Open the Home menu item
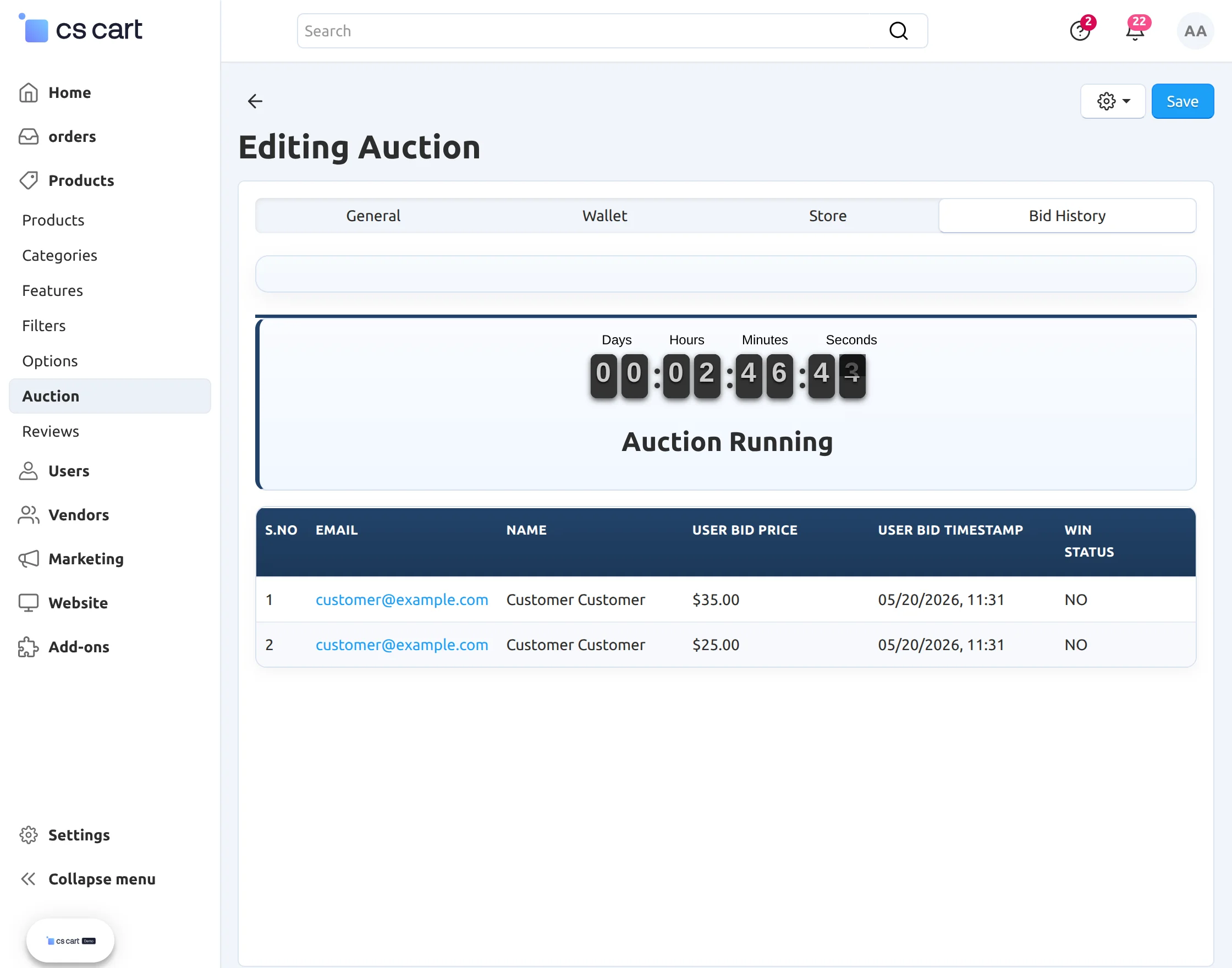1232x968 pixels. coord(70,93)
